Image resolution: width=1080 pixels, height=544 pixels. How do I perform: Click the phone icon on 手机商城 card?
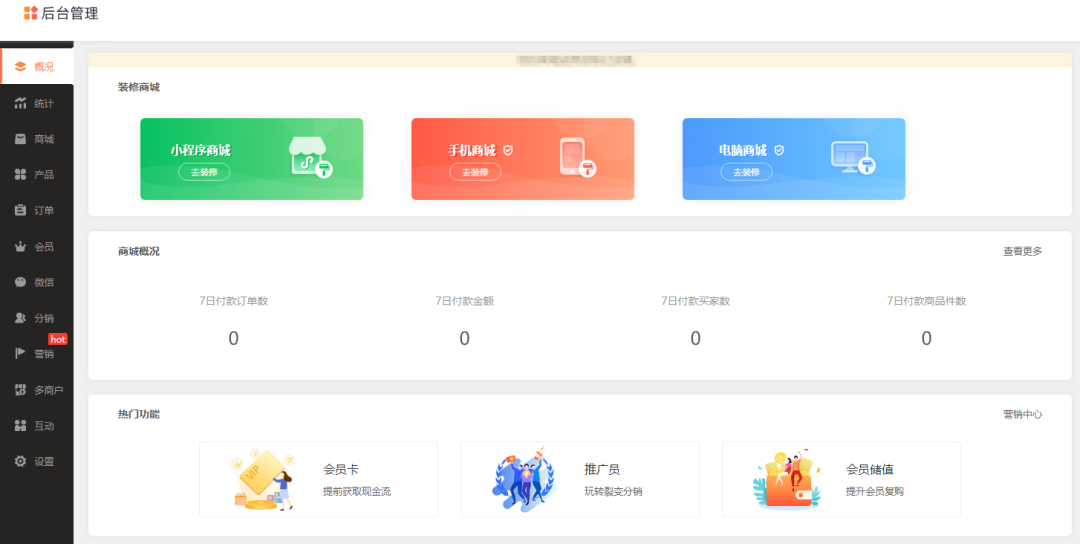point(577,157)
